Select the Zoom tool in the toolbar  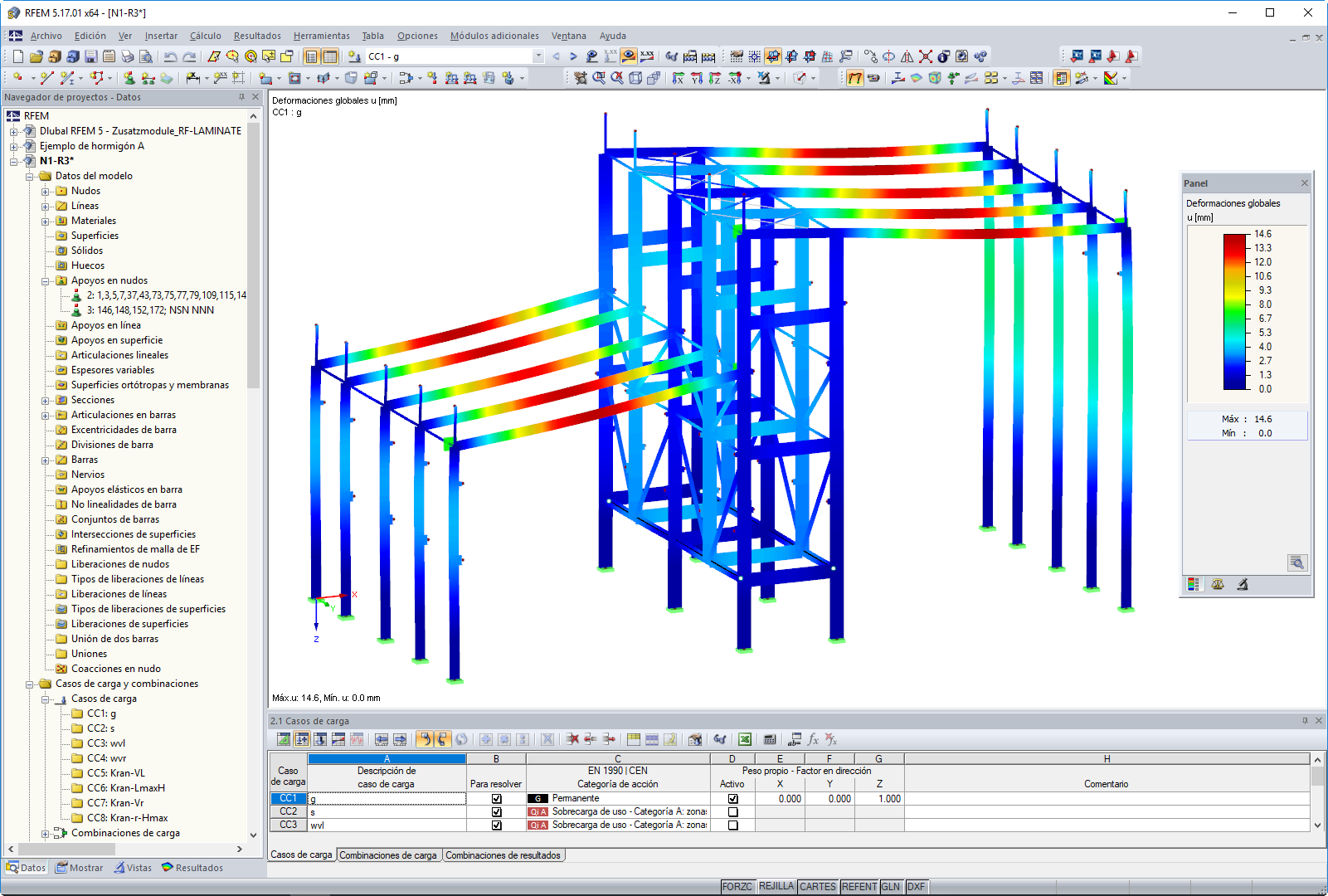coord(600,79)
